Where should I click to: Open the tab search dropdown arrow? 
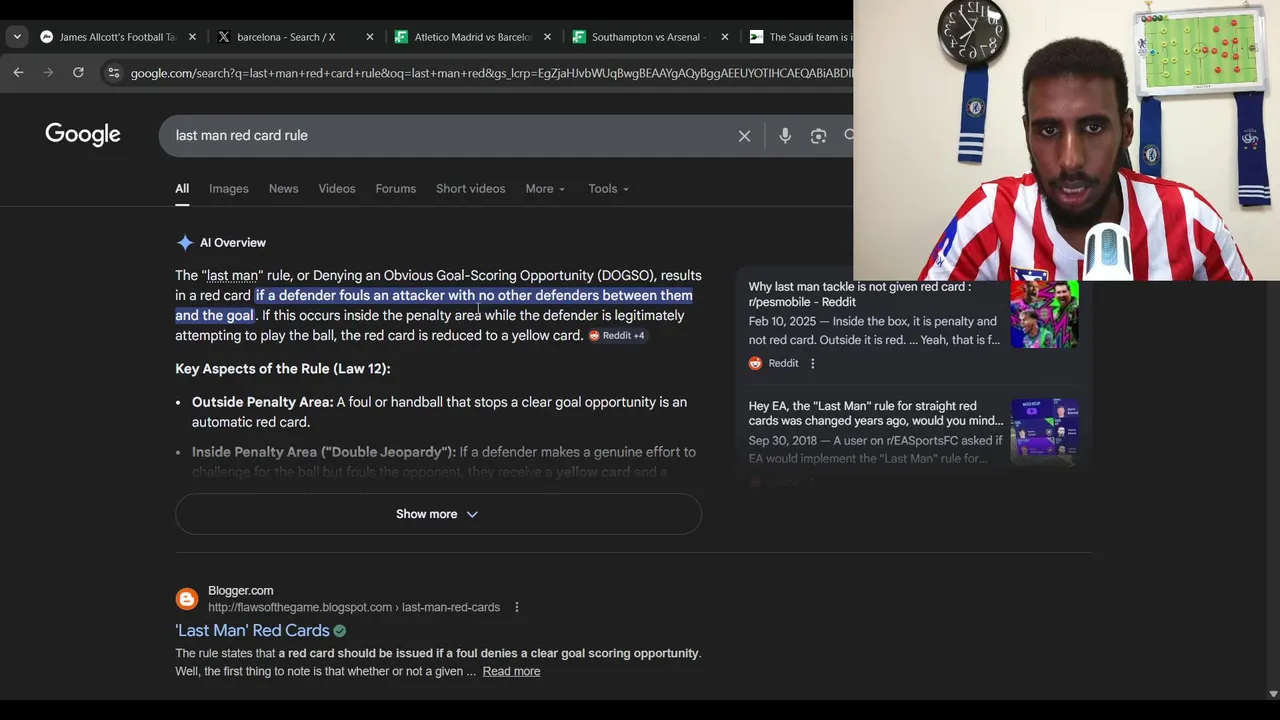(17, 37)
